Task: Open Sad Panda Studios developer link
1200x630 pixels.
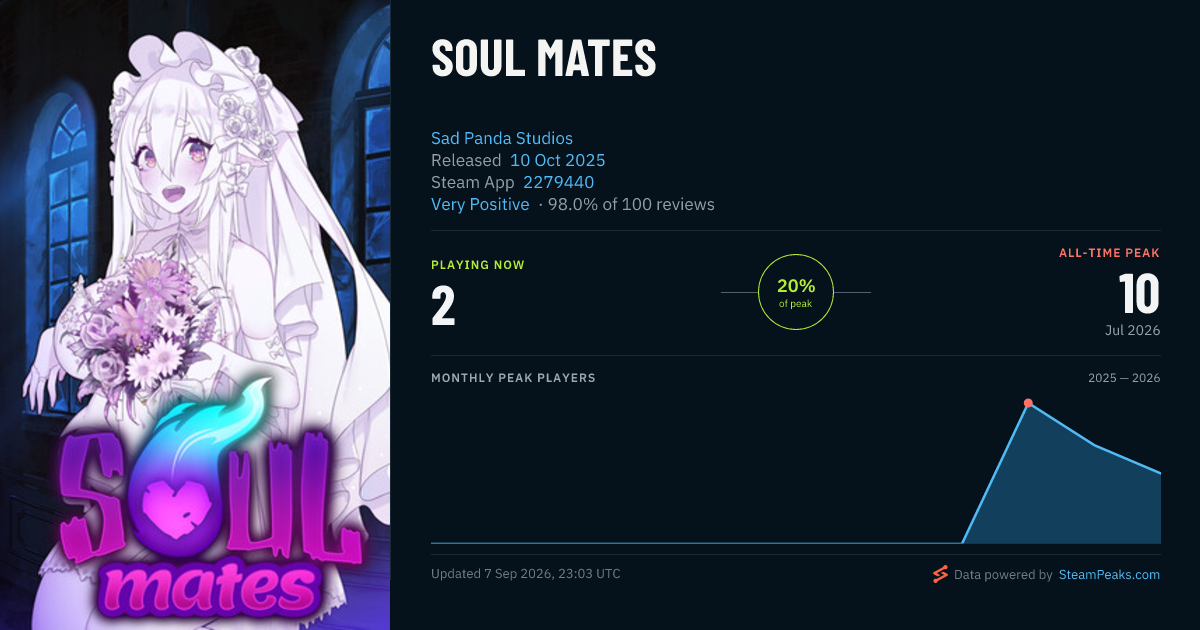Action: point(502,138)
